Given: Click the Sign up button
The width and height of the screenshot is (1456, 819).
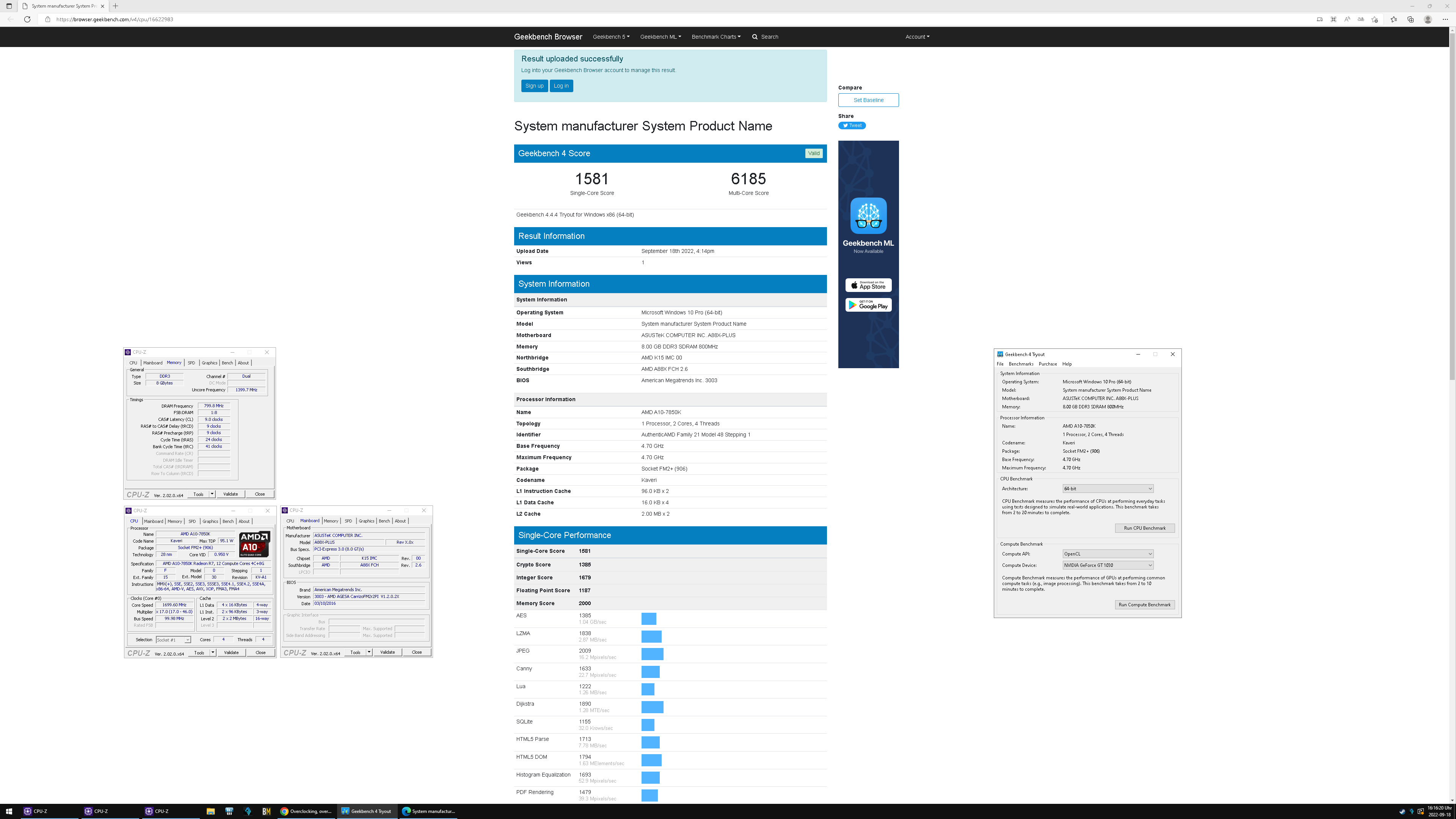Looking at the screenshot, I should 534,86.
